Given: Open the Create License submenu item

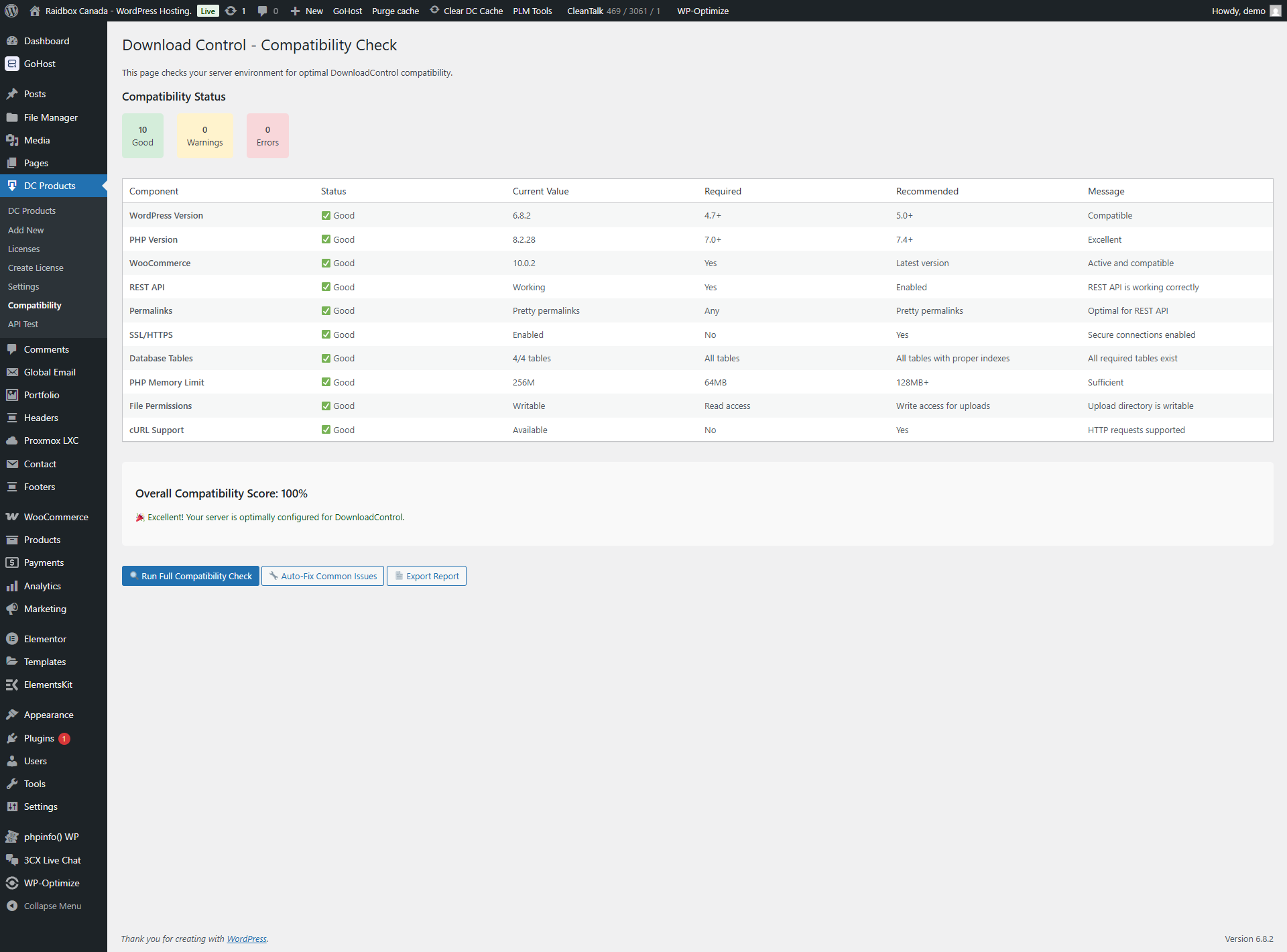Looking at the screenshot, I should click(x=36, y=267).
